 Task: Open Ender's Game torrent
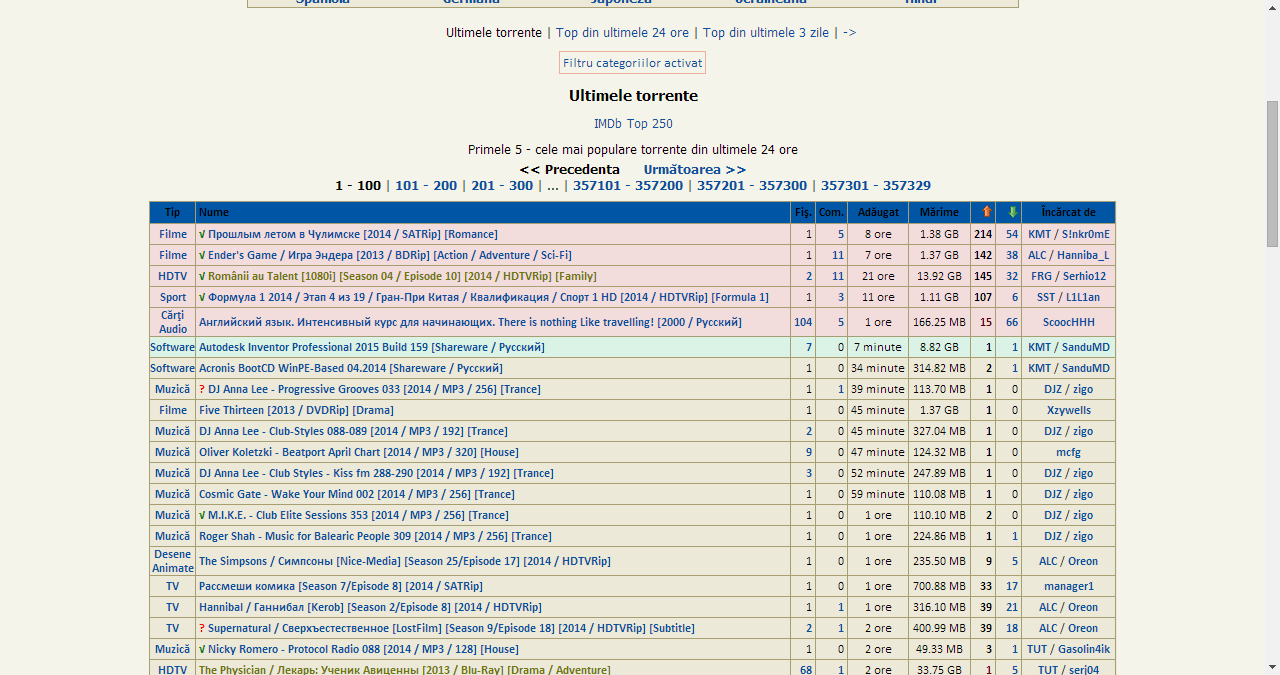tap(390, 255)
